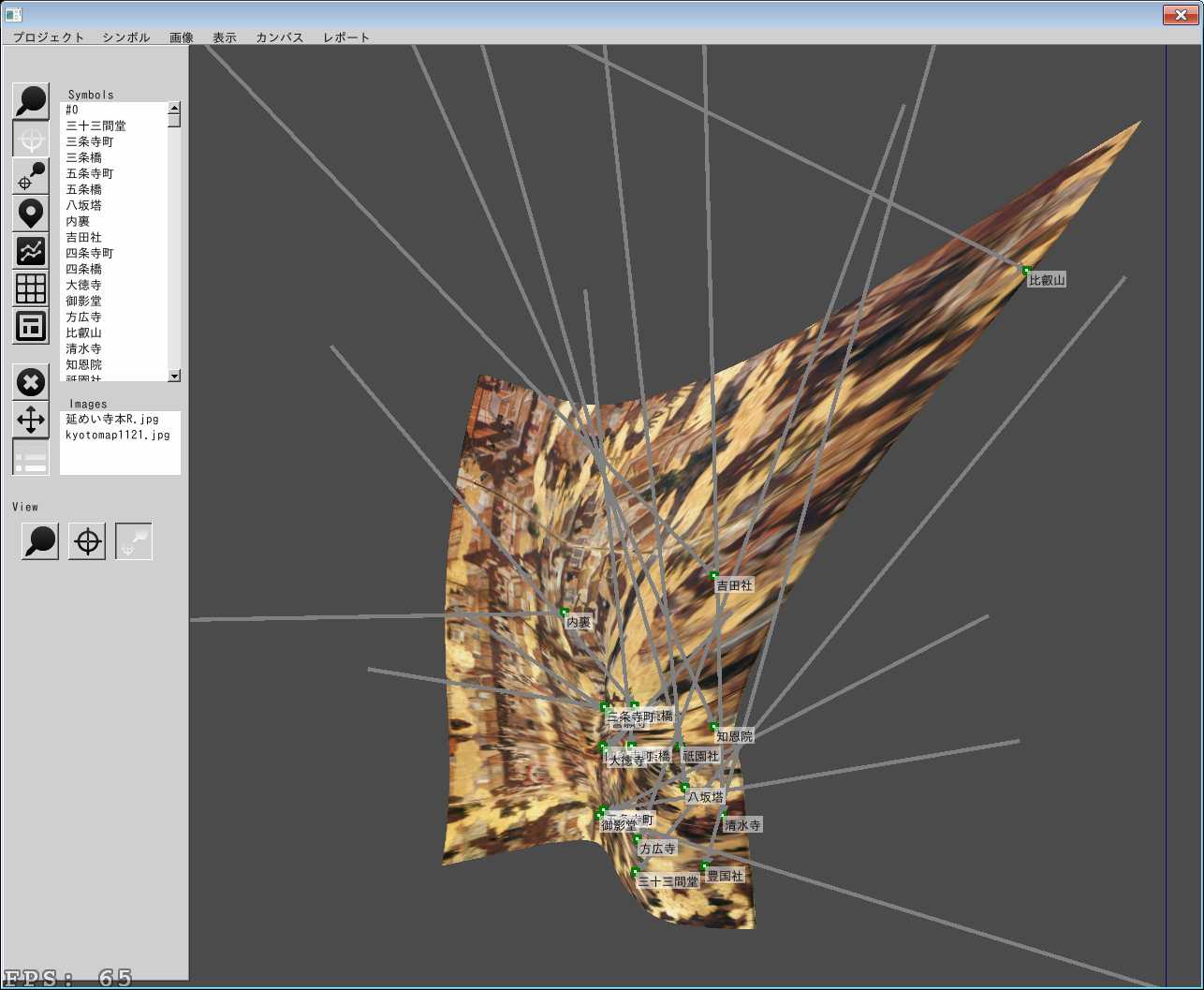
Task: Select 吉田社 in Symbols list
Action: (113, 237)
